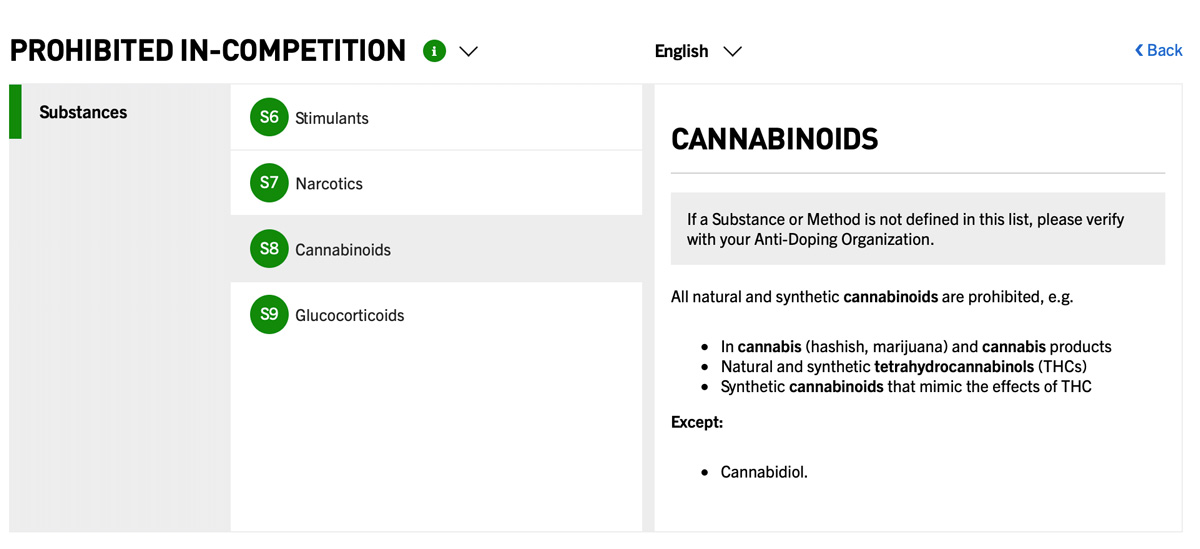Image resolution: width=1200 pixels, height=549 pixels.
Task: Go Back using the Back link
Action: pyautogui.click(x=1164, y=50)
